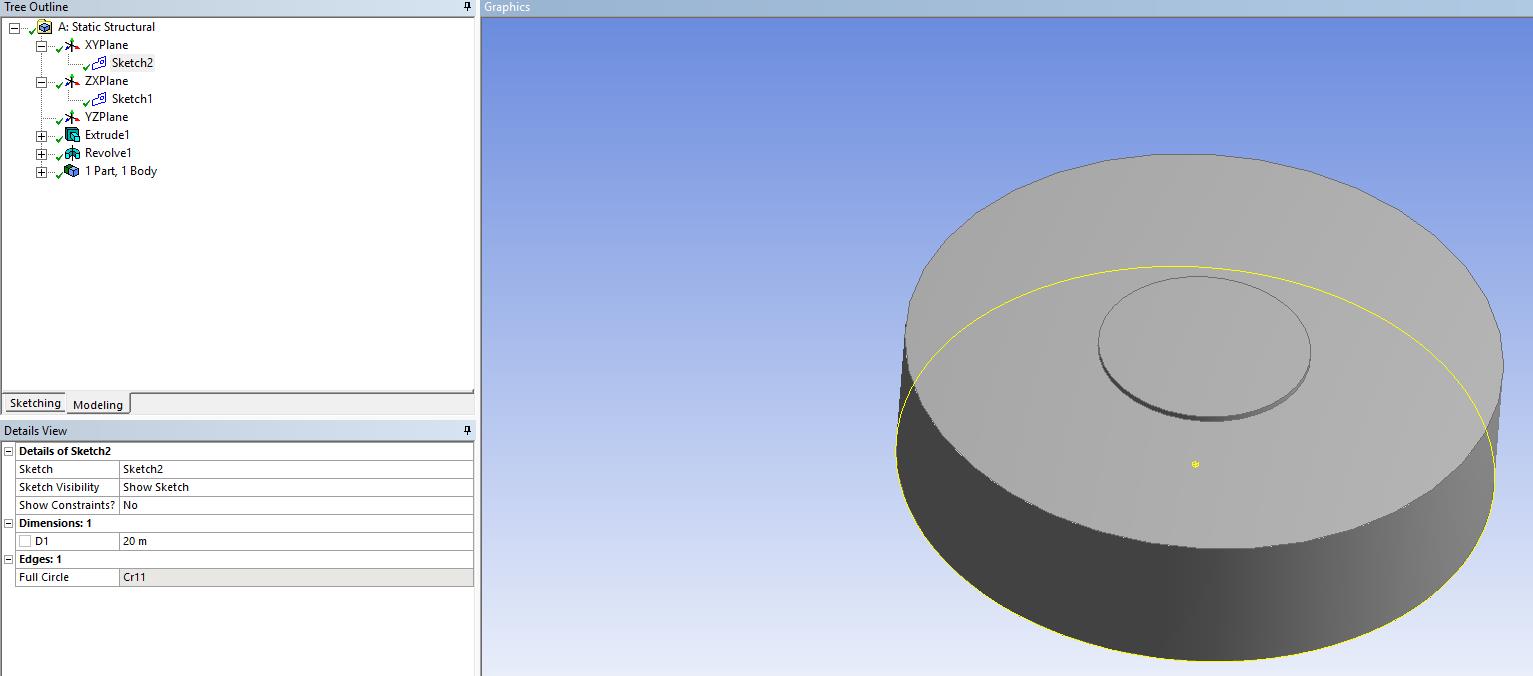The width and height of the screenshot is (1533, 676).
Task: Click the Sketch2 sketch icon
Action: (x=99, y=63)
